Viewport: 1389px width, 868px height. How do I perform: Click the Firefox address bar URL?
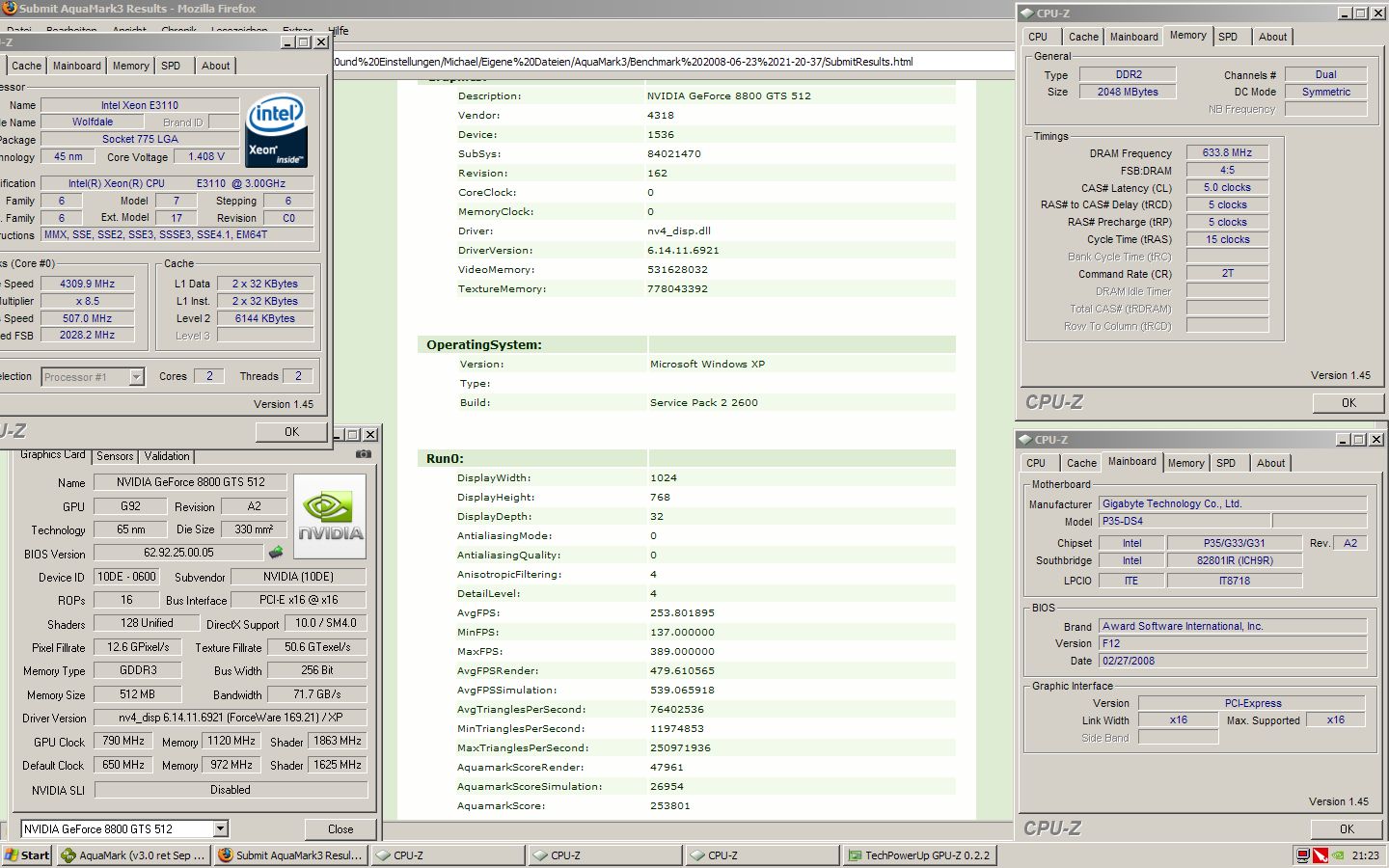coord(623,62)
